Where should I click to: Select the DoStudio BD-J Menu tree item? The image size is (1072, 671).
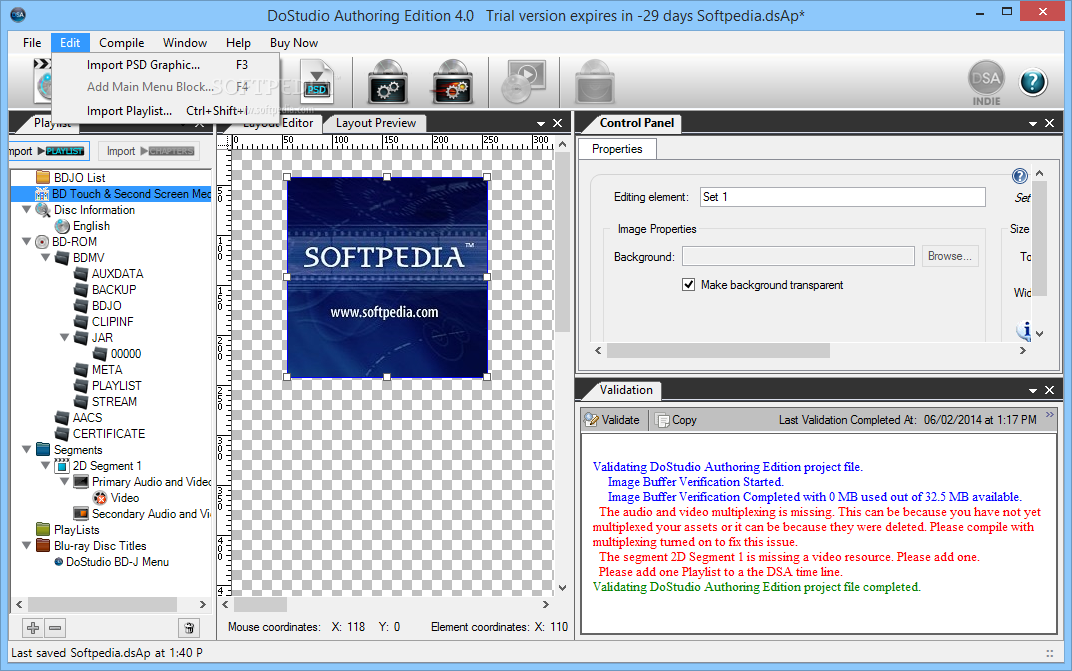[111, 562]
